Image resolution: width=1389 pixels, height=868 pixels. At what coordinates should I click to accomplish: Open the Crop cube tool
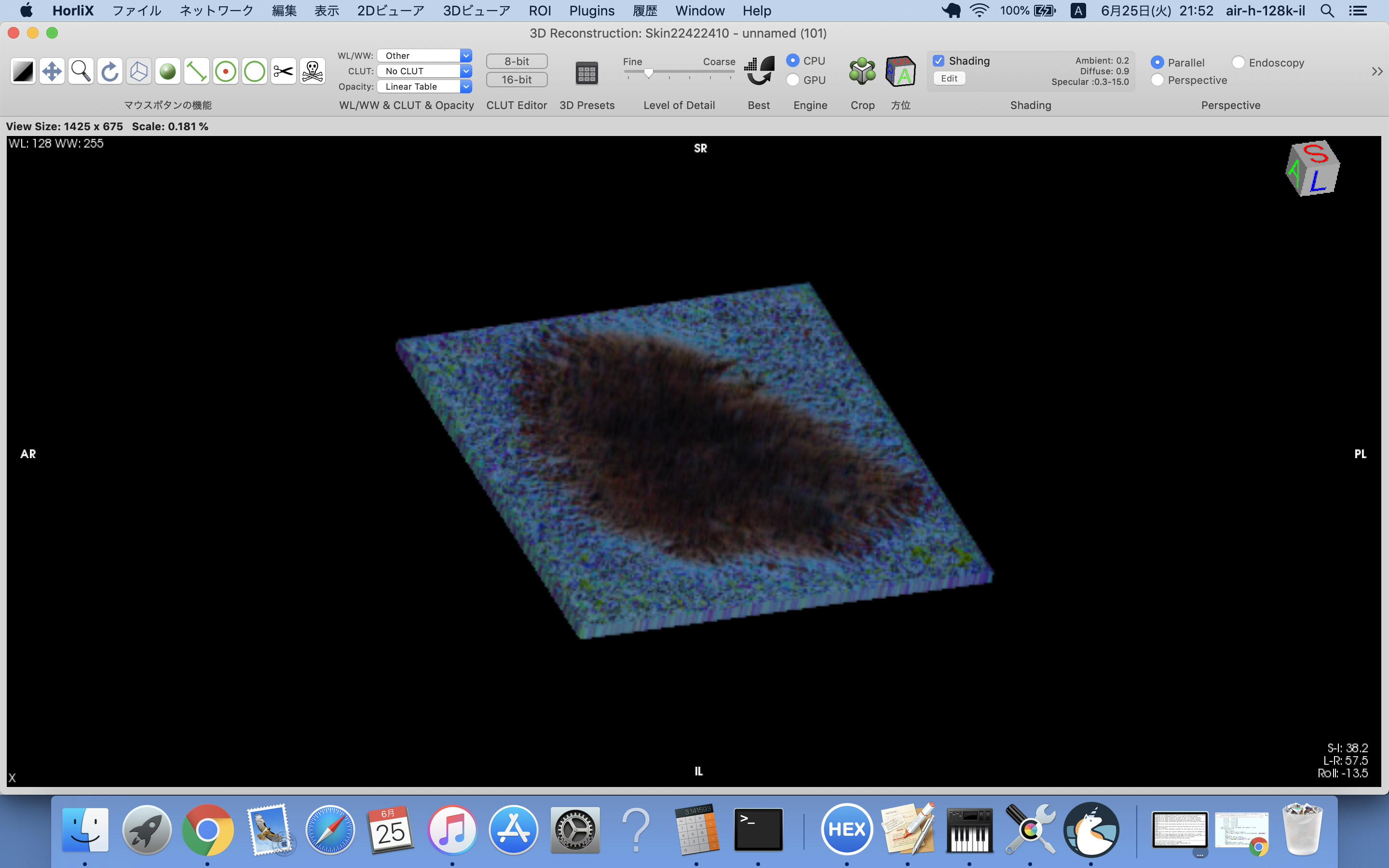(x=862, y=72)
